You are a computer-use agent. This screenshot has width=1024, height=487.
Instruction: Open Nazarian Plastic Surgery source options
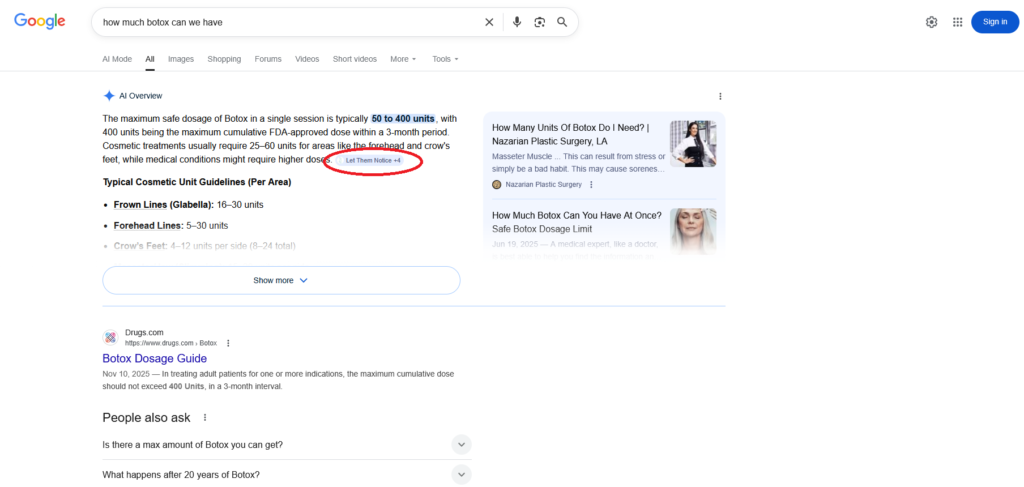591,185
